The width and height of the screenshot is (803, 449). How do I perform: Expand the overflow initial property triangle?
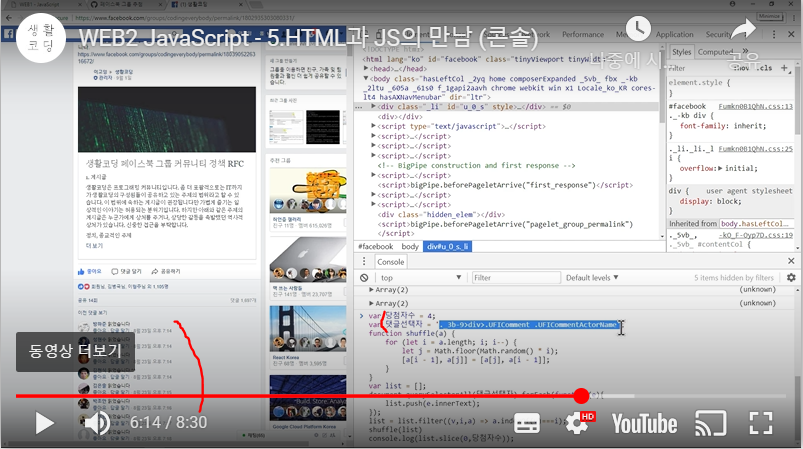tap(720, 168)
